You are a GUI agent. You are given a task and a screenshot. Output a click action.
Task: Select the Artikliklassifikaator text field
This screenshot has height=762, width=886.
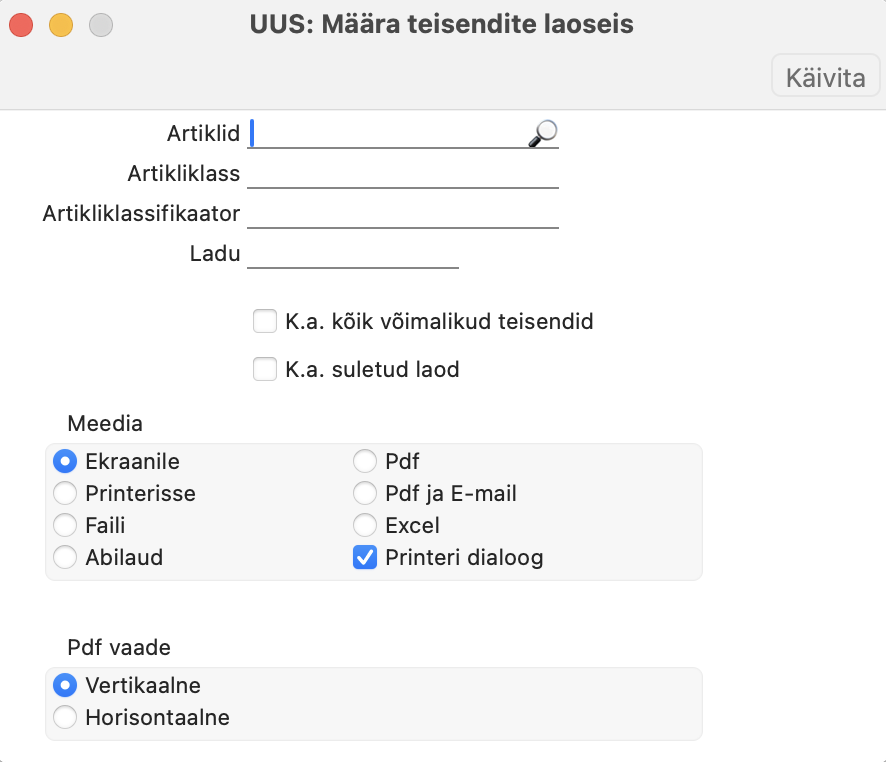[403, 214]
